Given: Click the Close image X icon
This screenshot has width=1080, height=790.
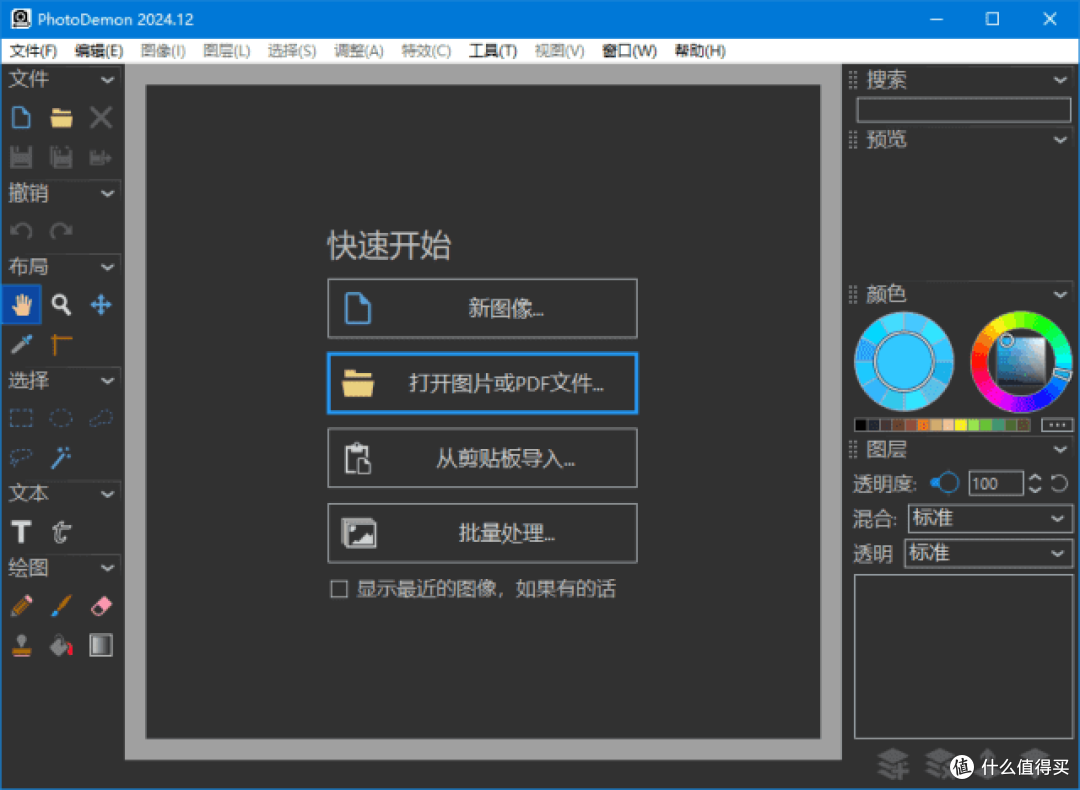Looking at the screenshot, I should pos(101,118).
